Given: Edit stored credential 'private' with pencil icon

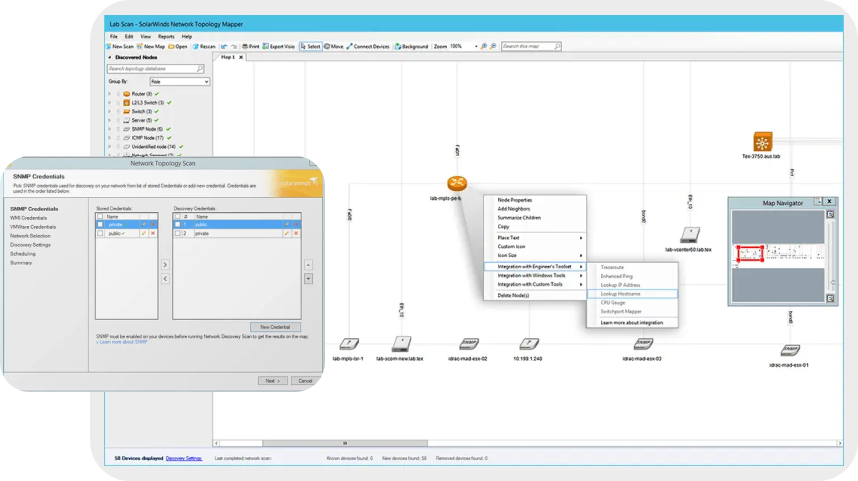Looking at the screenshot, I should click(144, 224).
